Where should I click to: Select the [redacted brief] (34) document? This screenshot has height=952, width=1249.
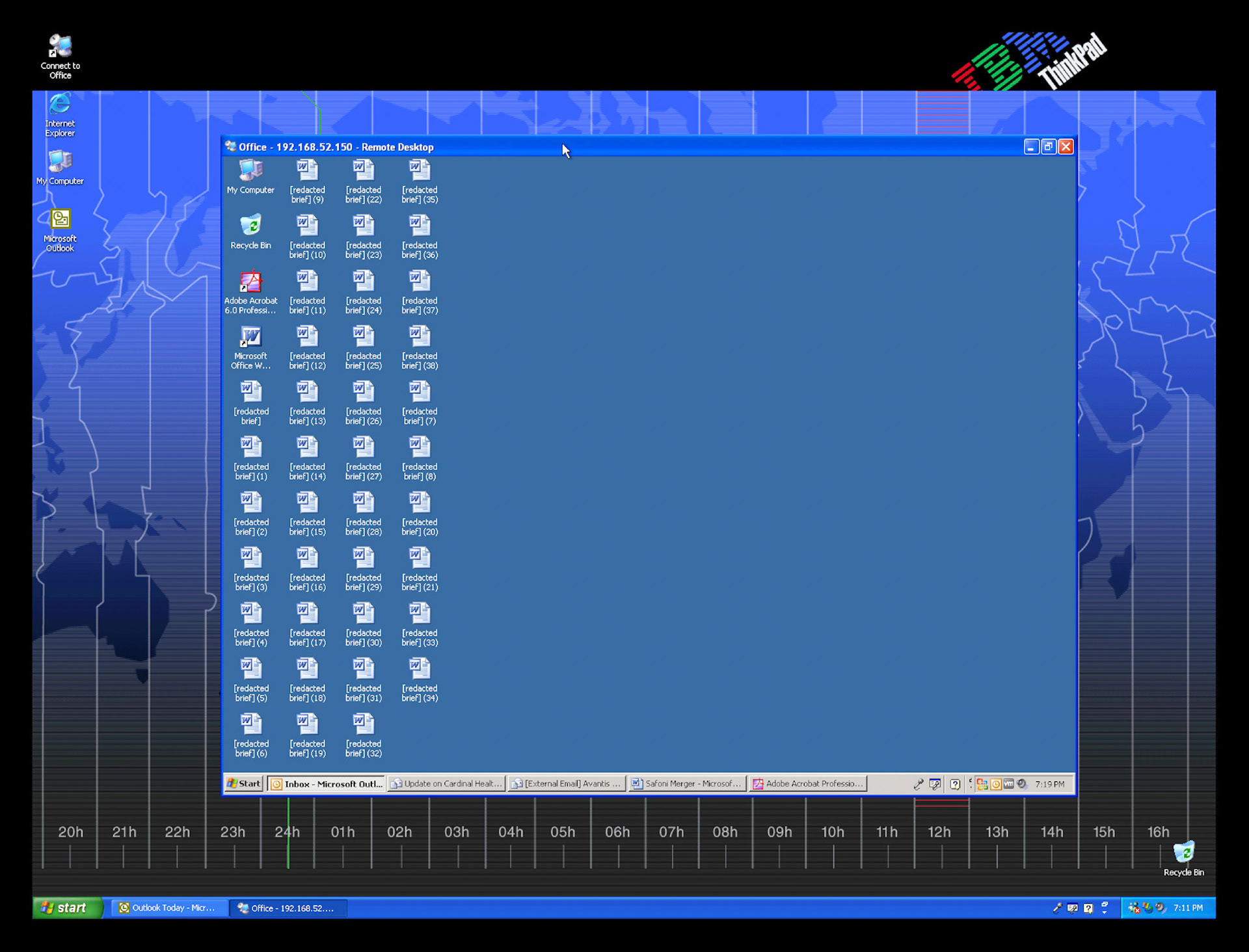pos(420,670)
